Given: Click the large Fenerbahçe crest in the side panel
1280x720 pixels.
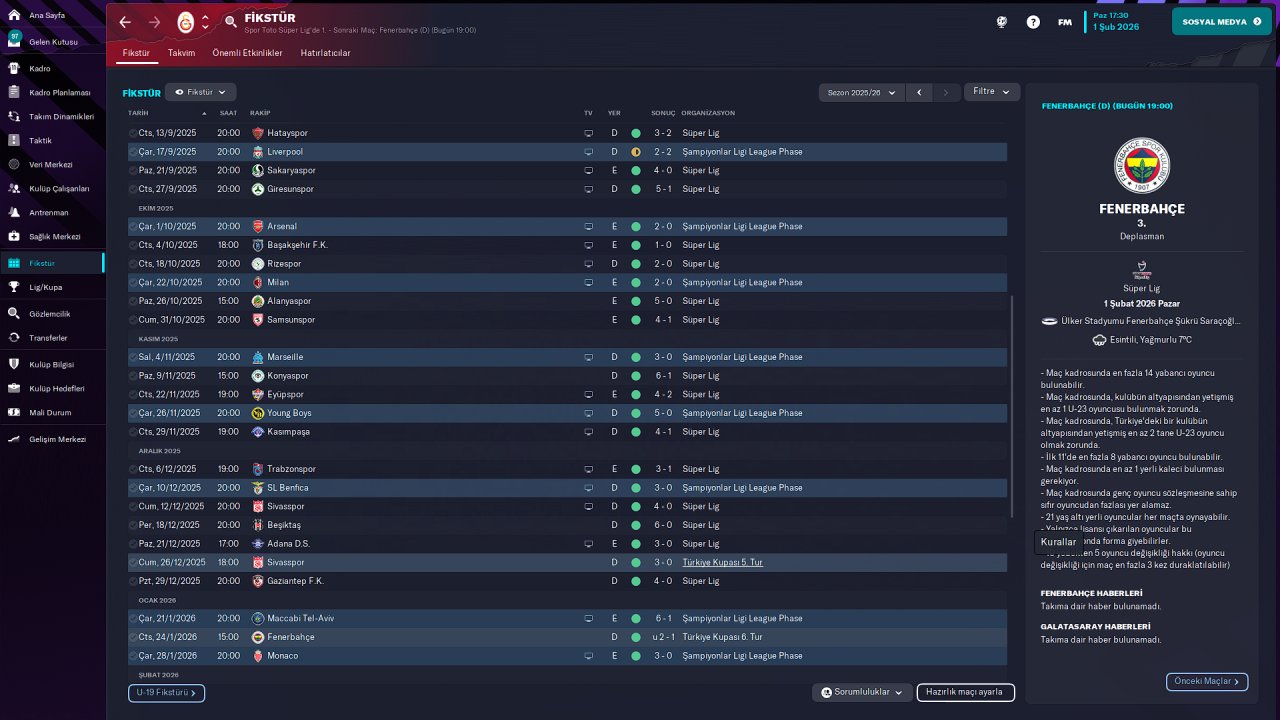Looking at the screenshot, I should click(1142, 165).
